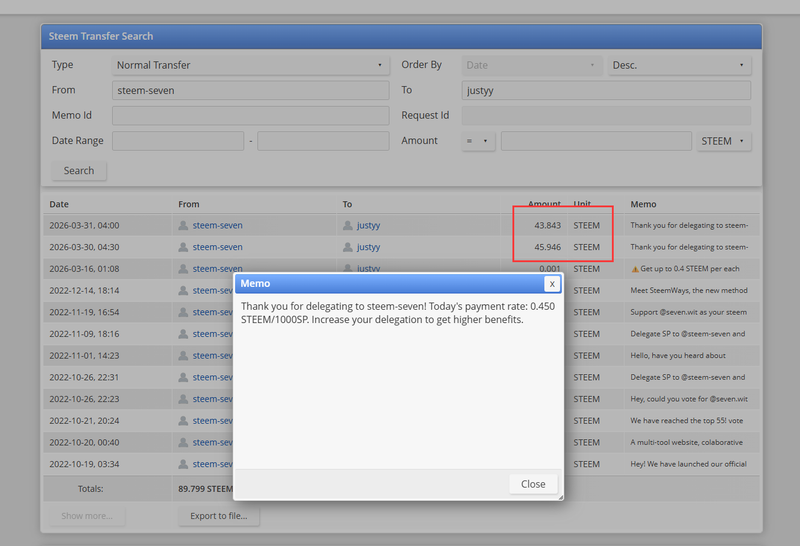This screenshot has width=800, height=546.
Task: Click Export to file button
Action: click(x=219, y=516)
